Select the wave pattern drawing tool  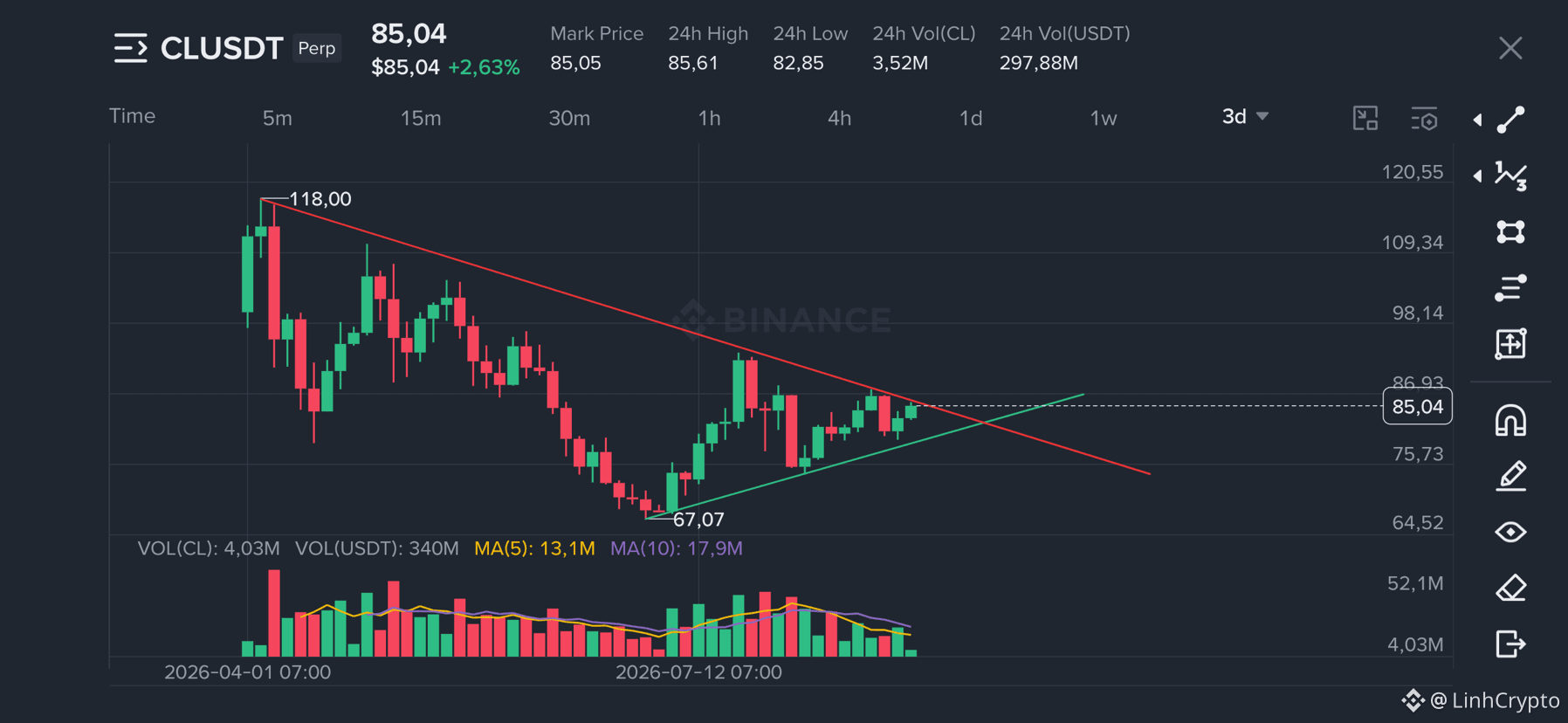tap(1511, 176)
